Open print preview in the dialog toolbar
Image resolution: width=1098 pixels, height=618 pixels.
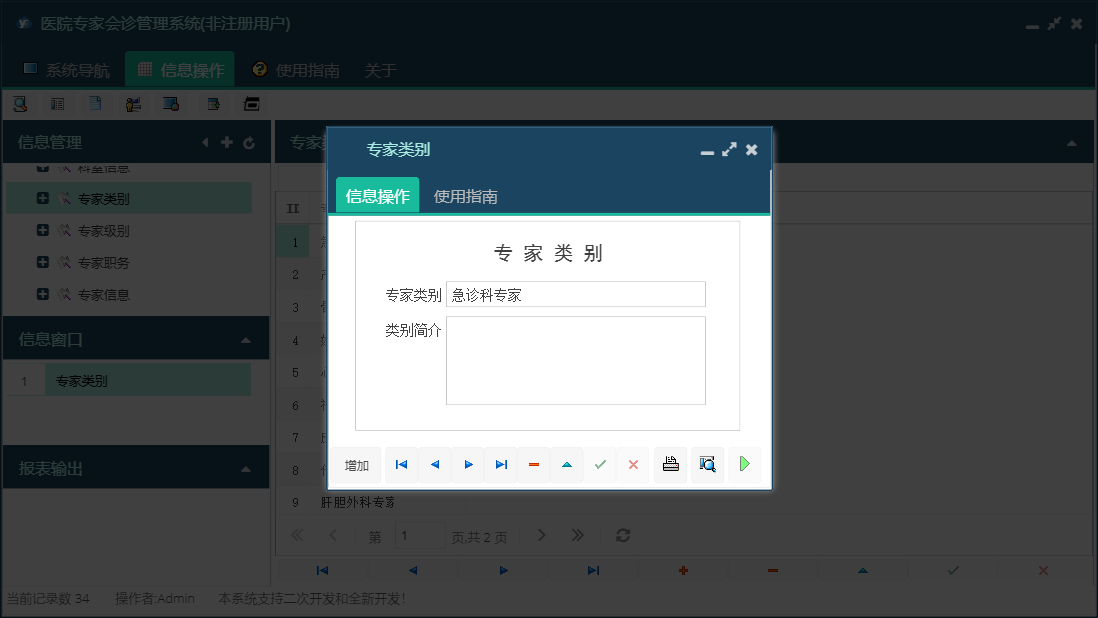[x=707, y=464]
